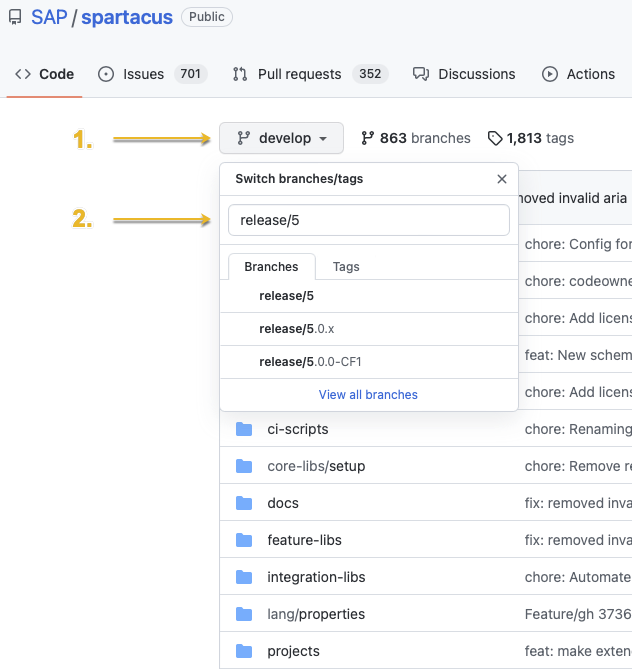Open the 1,813 tags link

point(531,138)
